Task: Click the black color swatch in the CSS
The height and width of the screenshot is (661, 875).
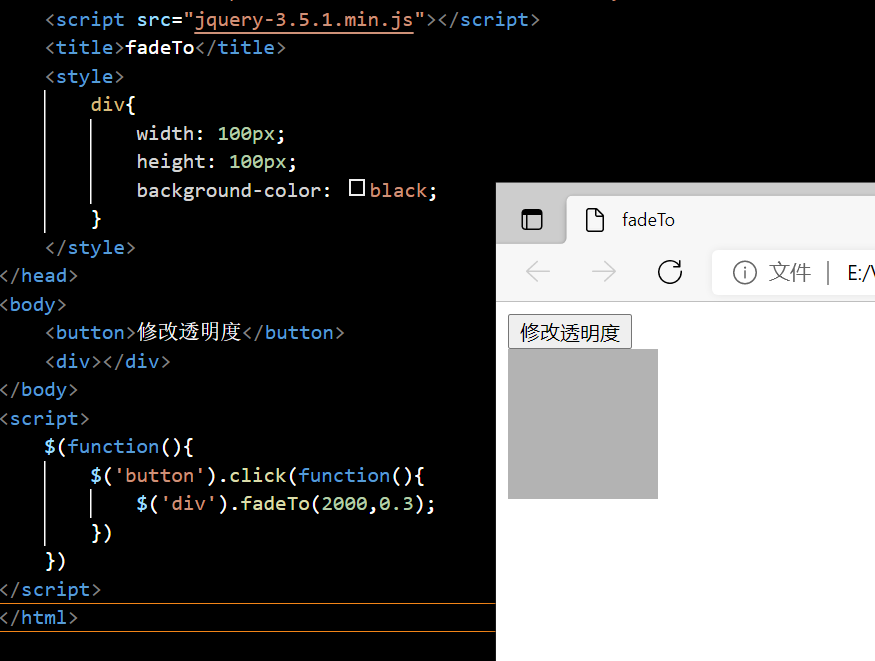Action: tap(357, 186)
